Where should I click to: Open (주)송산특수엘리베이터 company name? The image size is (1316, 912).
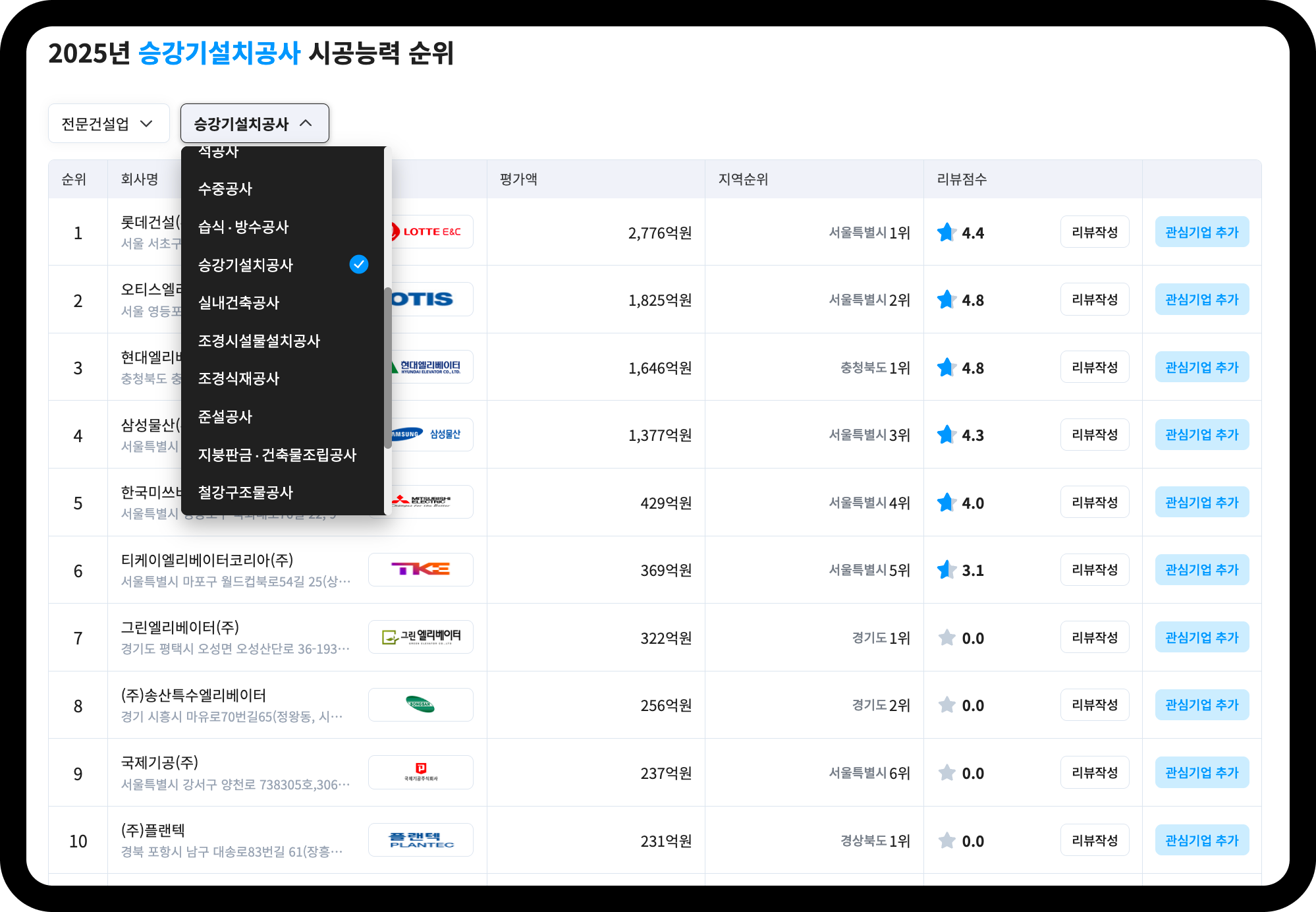tap(194, 695)
